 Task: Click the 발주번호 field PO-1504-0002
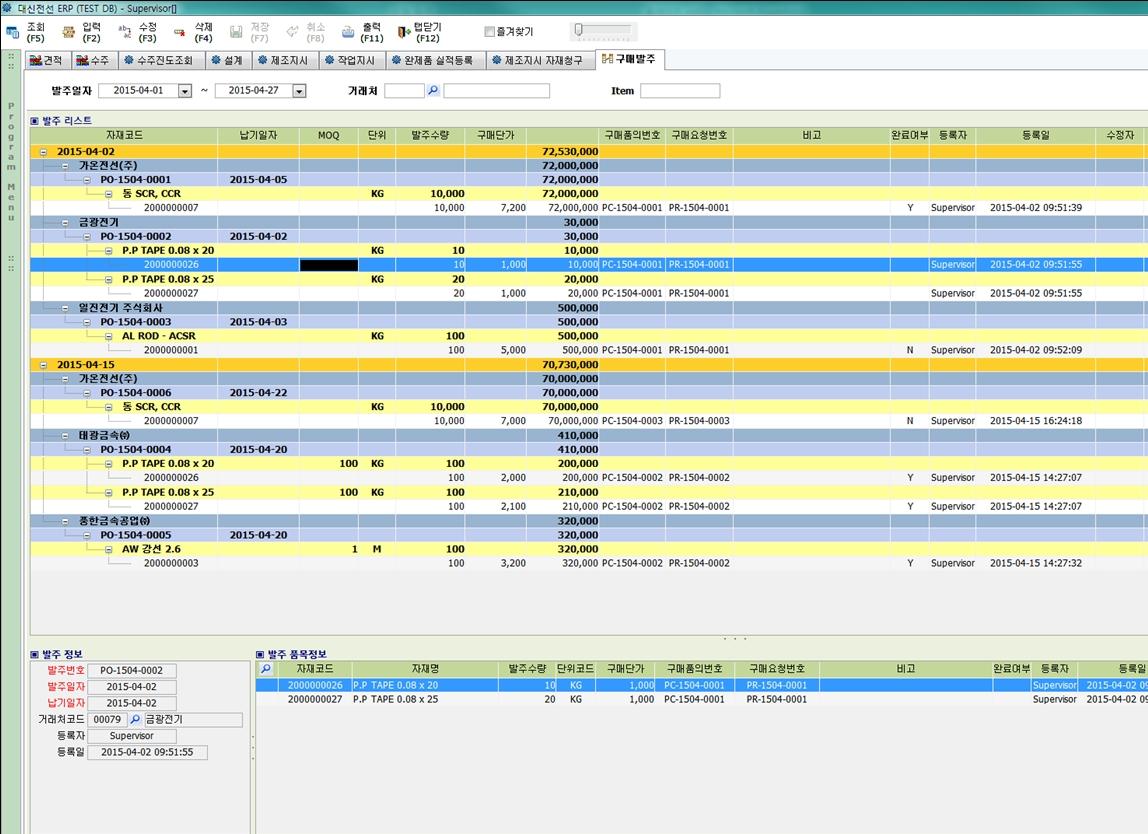(x=132, y=670)
